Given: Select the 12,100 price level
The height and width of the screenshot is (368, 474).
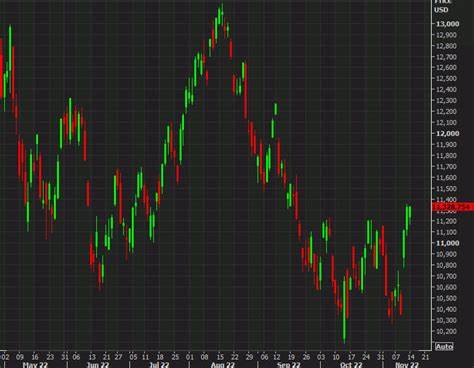Looking at the screenshot, I should (x=446, y=123).
